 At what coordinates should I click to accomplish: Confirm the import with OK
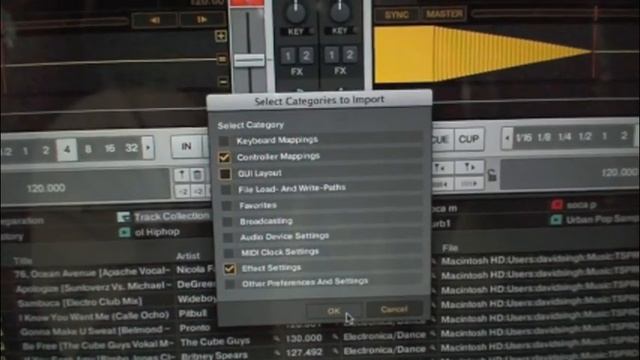coord(333,311)
